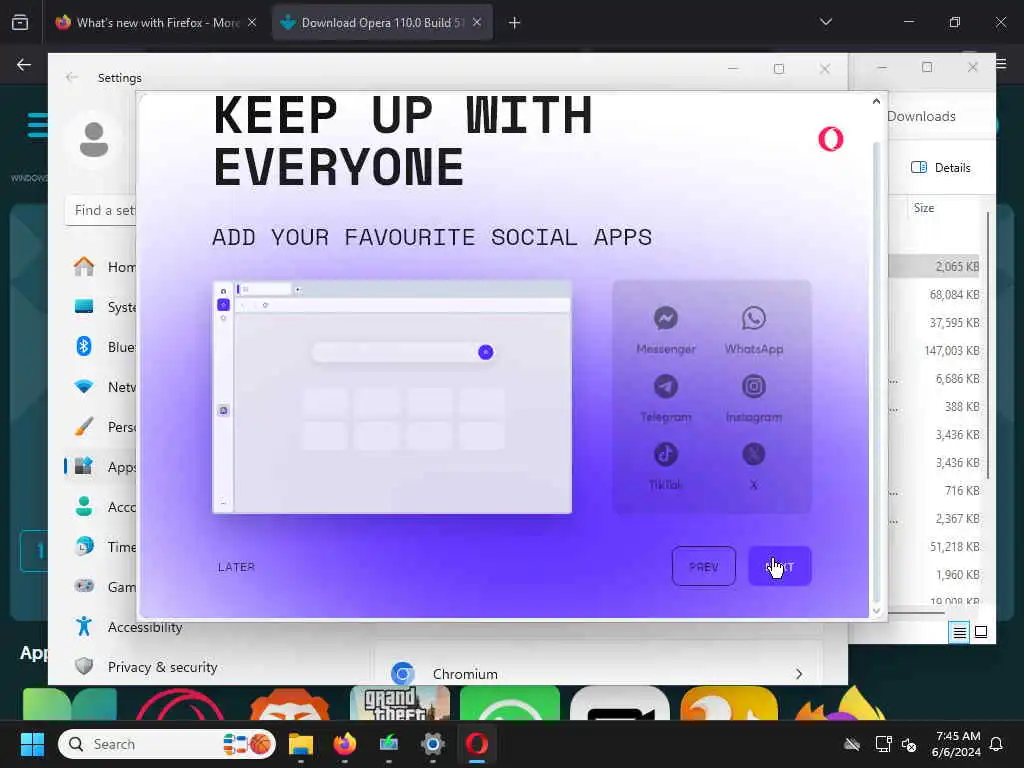
Task: Click the muted volume tray icon
Action: [909, 744]
